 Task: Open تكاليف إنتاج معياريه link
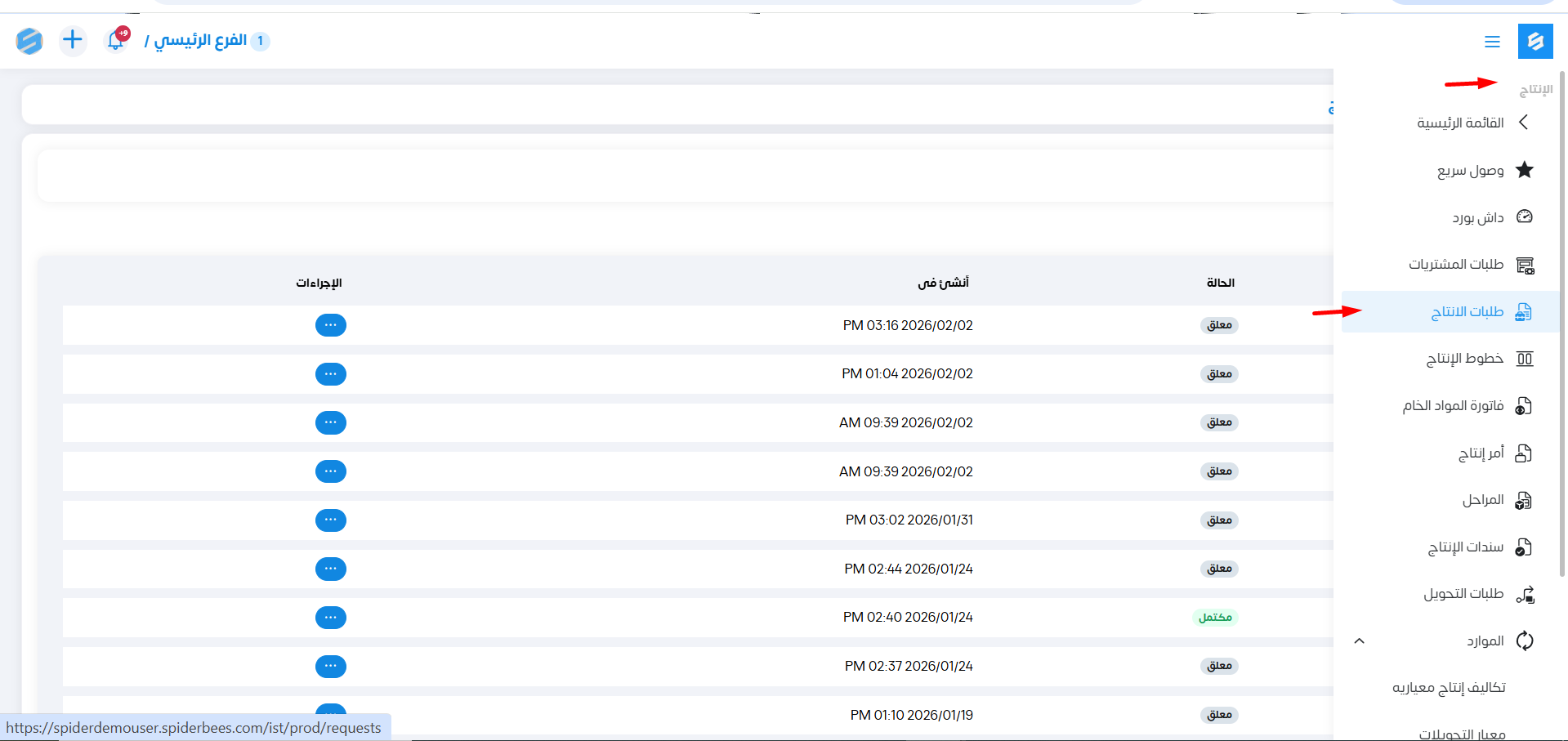click(x=1449, y=688)
